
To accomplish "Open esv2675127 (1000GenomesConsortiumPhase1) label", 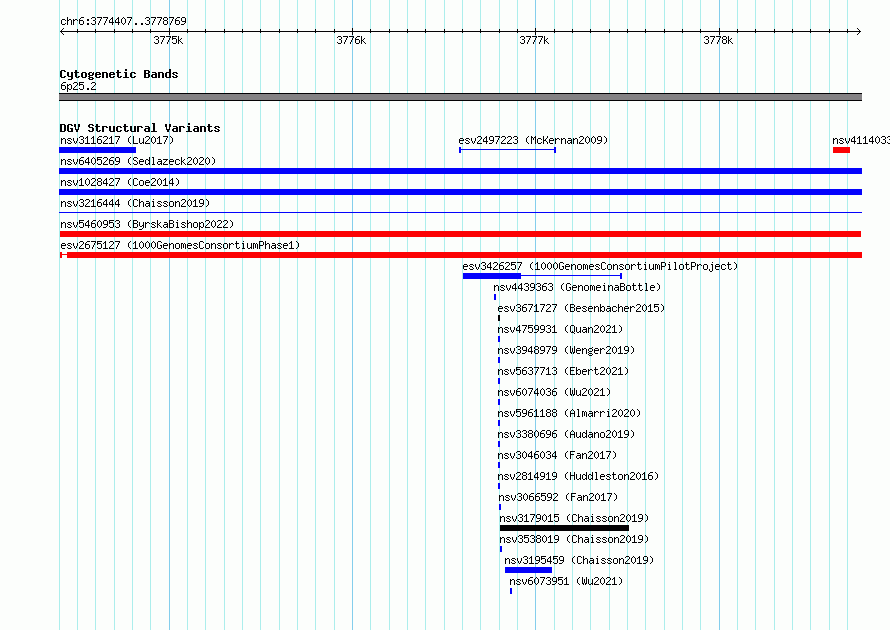I will (x=180, y=245).
